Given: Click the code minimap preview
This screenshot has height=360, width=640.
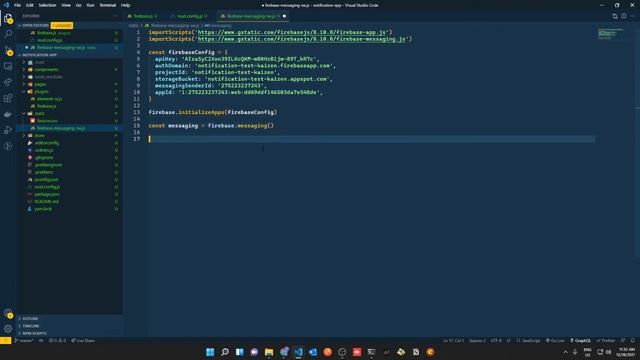Looking at the screenshot, I should point(610,33).
